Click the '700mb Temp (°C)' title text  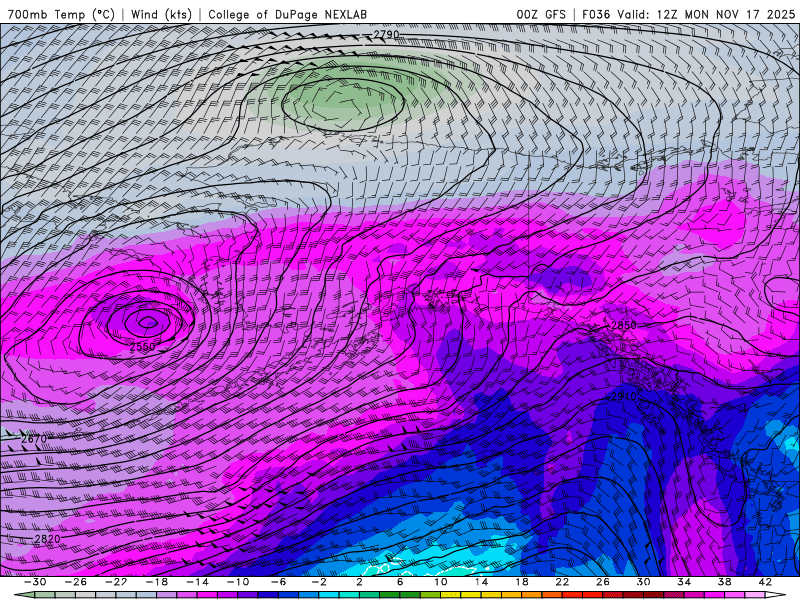(61, 14)
